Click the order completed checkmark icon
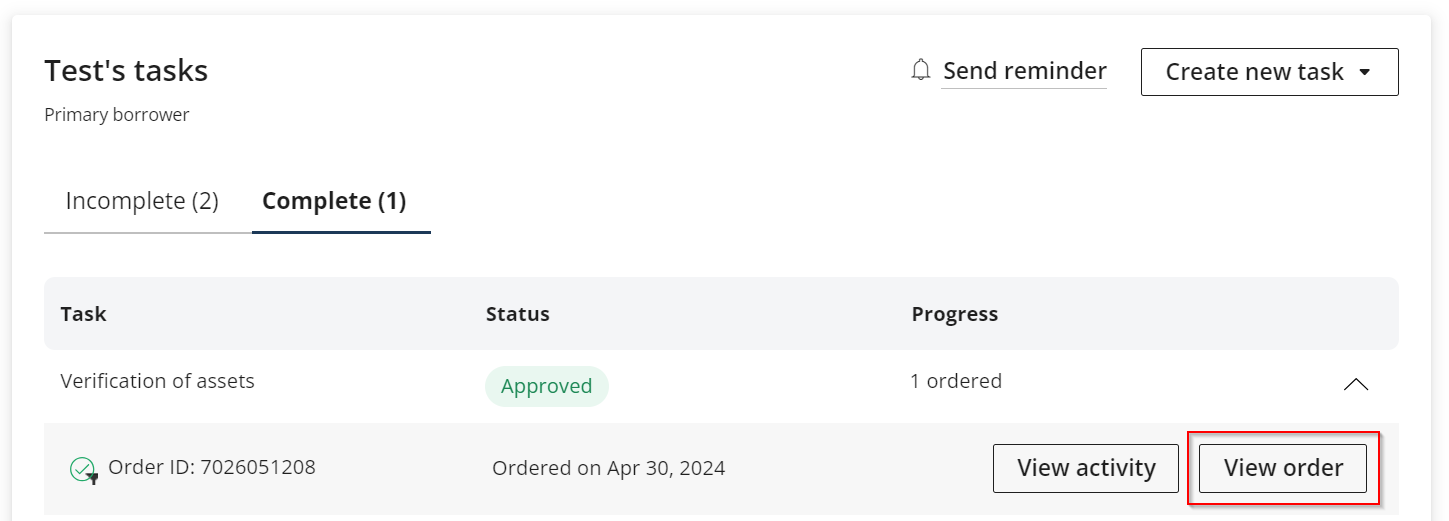Image resolution: width=1449 pixels, height=521 pixels. click(x=82, y=468)
